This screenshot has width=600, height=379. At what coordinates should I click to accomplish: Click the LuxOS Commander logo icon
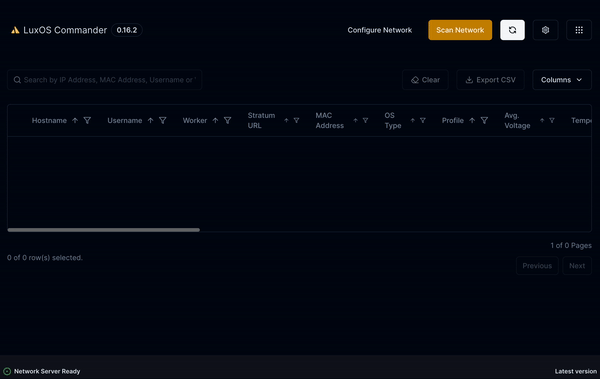pos(15,30)
